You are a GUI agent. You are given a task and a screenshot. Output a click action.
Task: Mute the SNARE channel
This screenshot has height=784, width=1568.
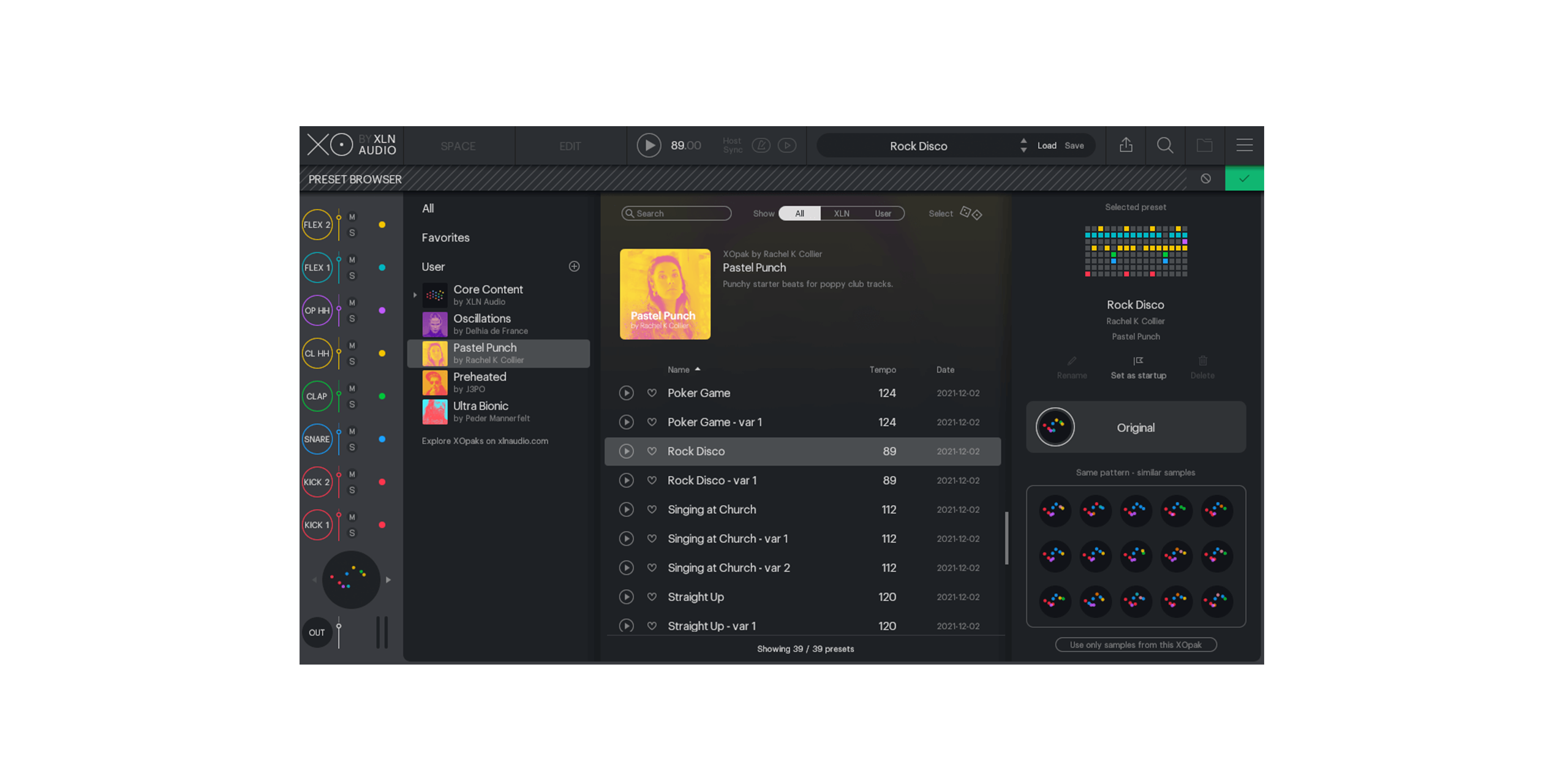pyautogui.click(x=352, y=431)
